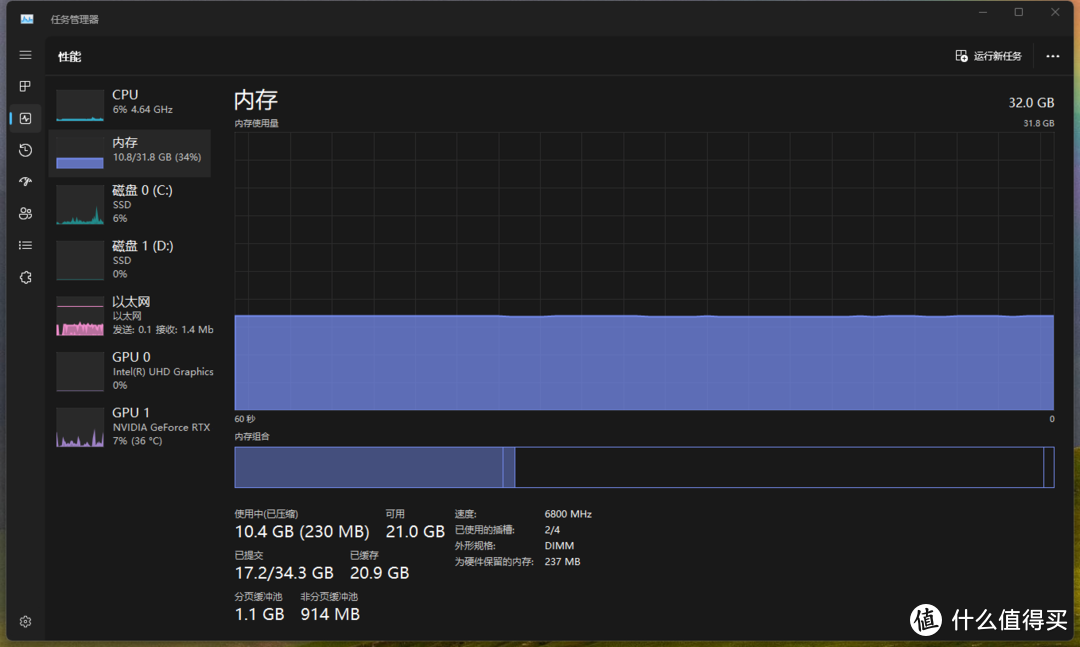Select GPU 1 NVIDIA GeForce RTX

tap(131, 427)
